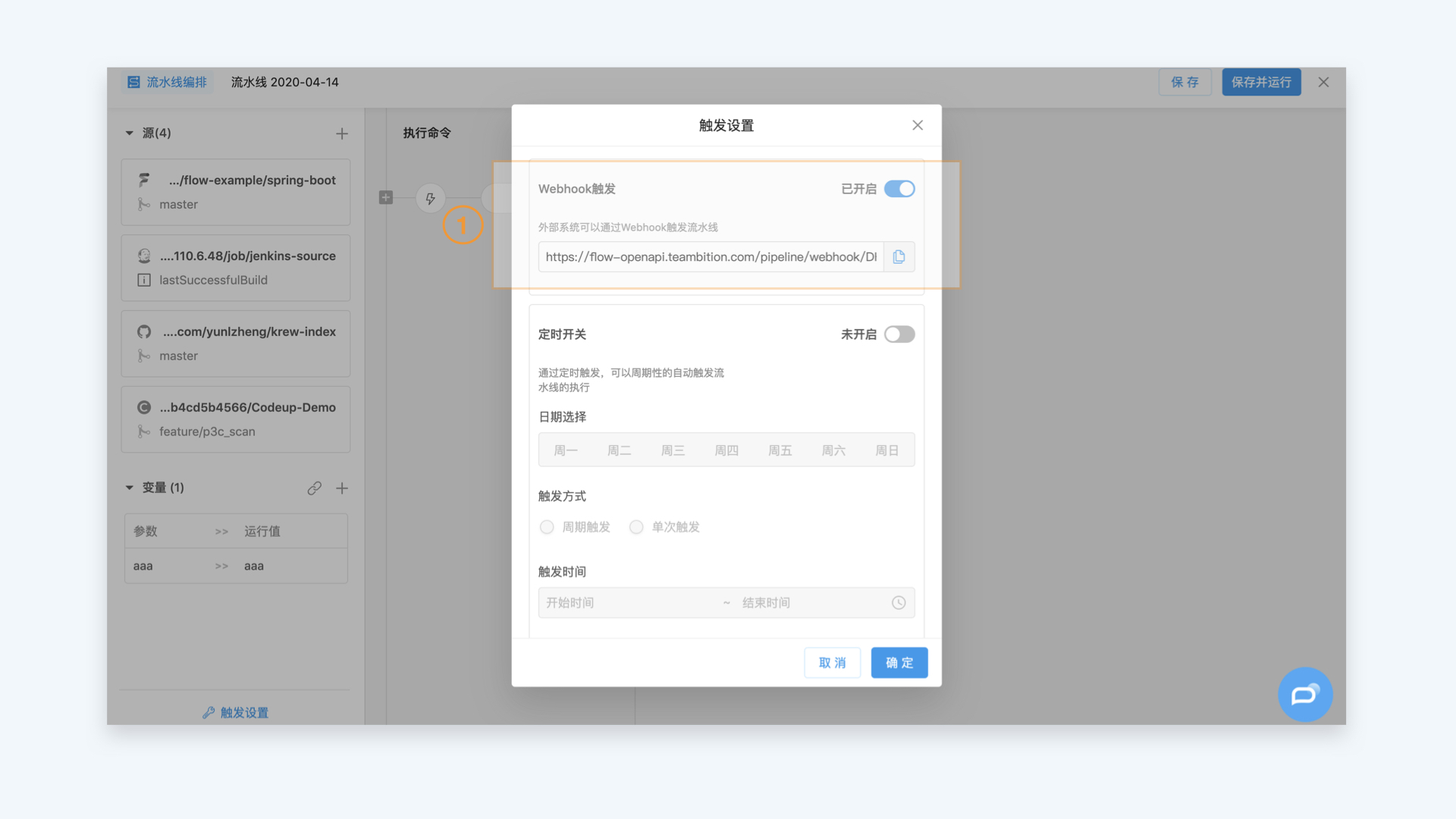Choose 周三 in date selection

pyautogui.click(x=673, y=450)
